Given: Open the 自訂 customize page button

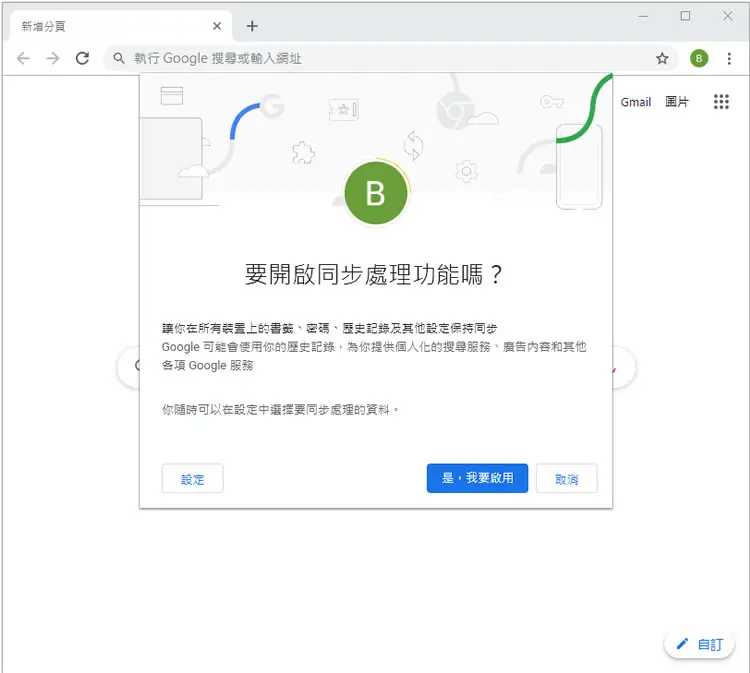Looking at the screenshot, I should 699,645.
